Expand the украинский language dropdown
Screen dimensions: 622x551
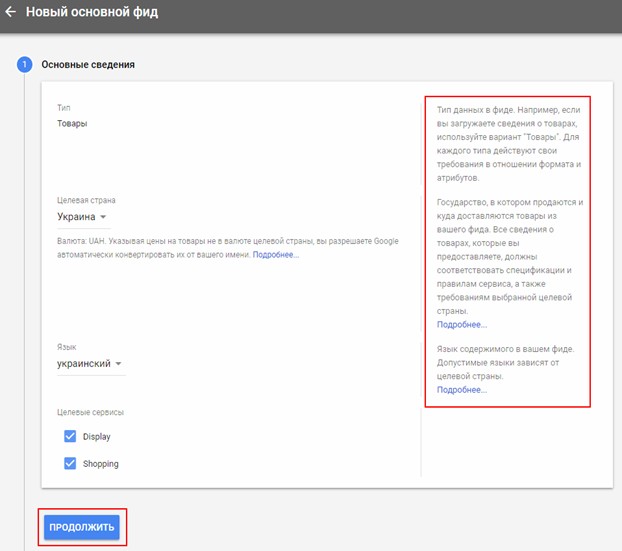(x=90, y=364)
